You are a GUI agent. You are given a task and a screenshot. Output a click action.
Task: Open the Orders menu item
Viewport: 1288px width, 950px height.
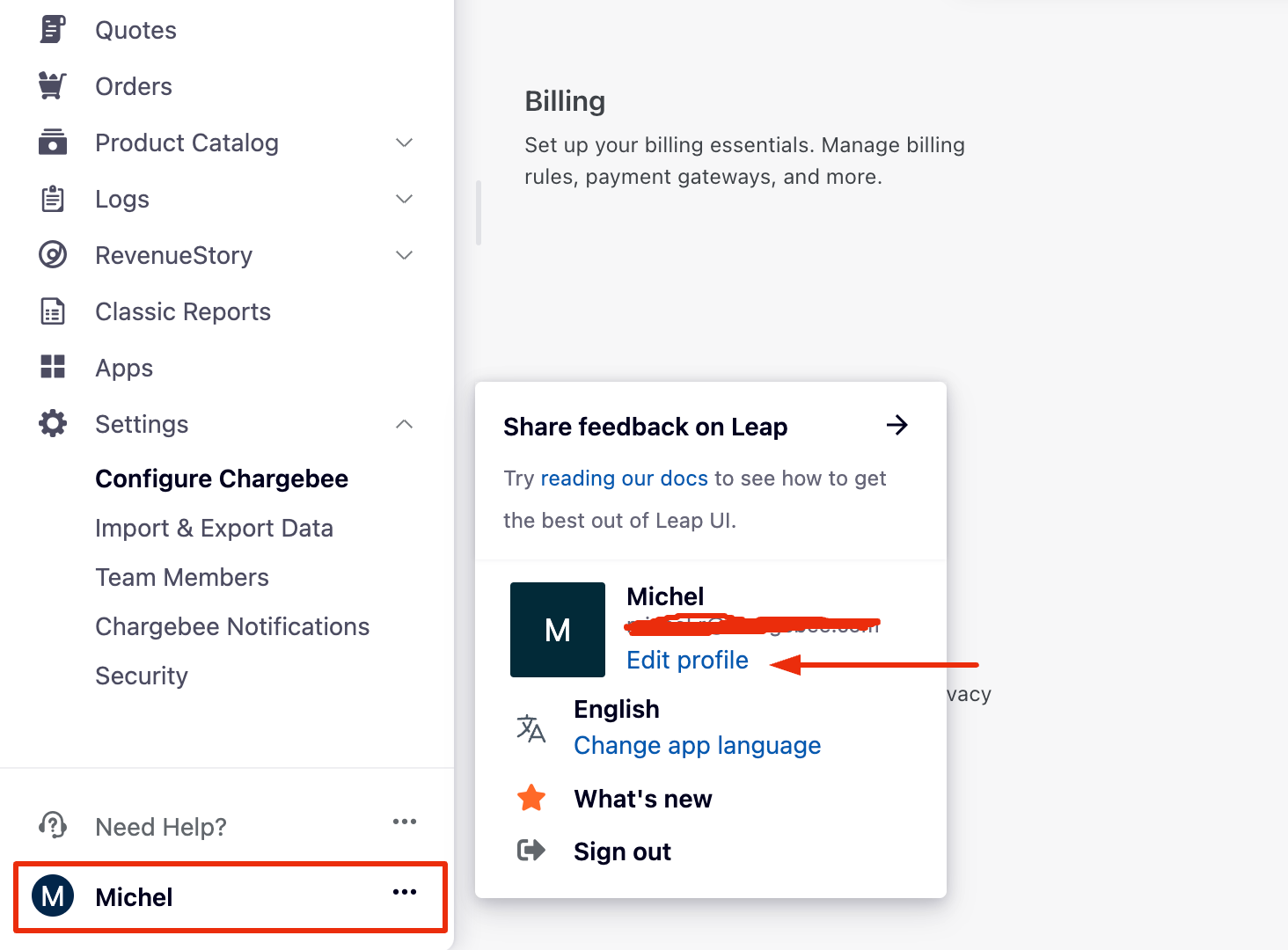(x=134, y=86)
